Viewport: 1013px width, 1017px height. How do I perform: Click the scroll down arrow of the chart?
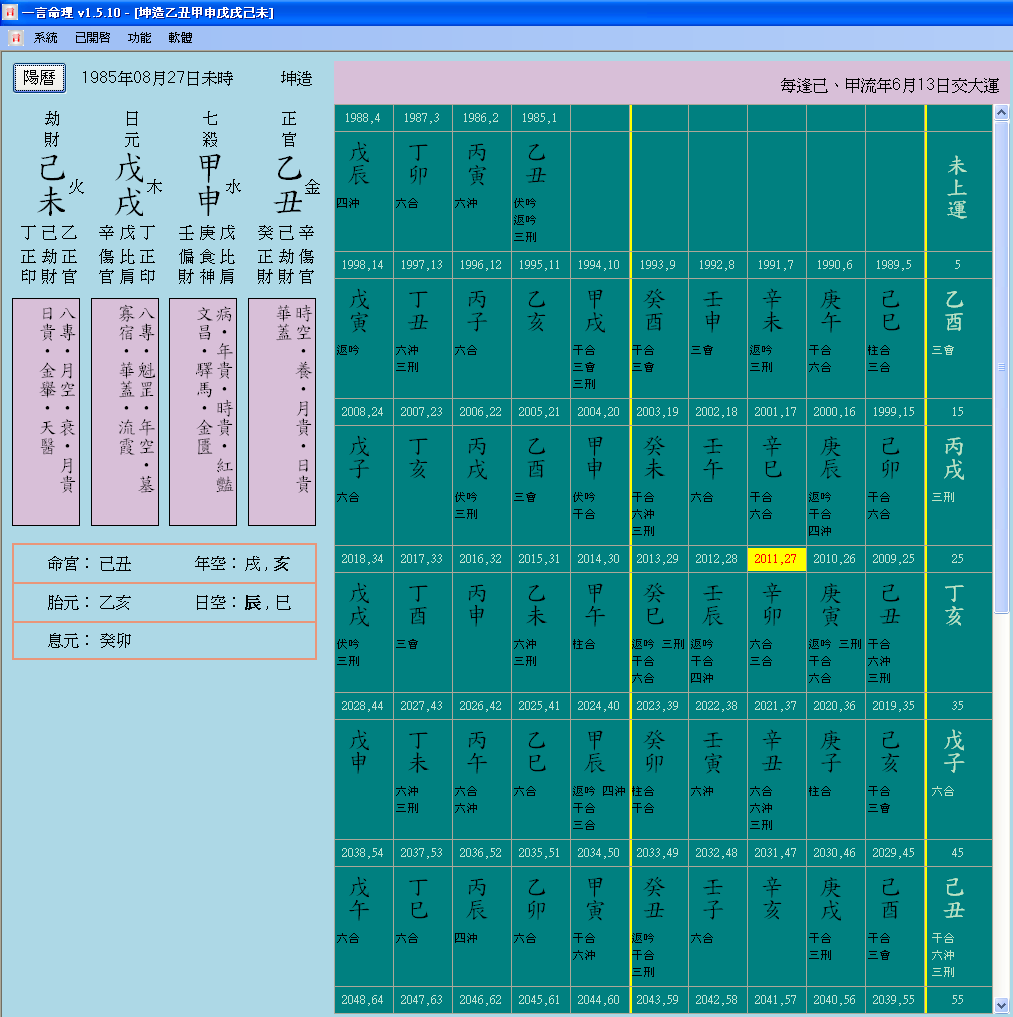1001,1005
